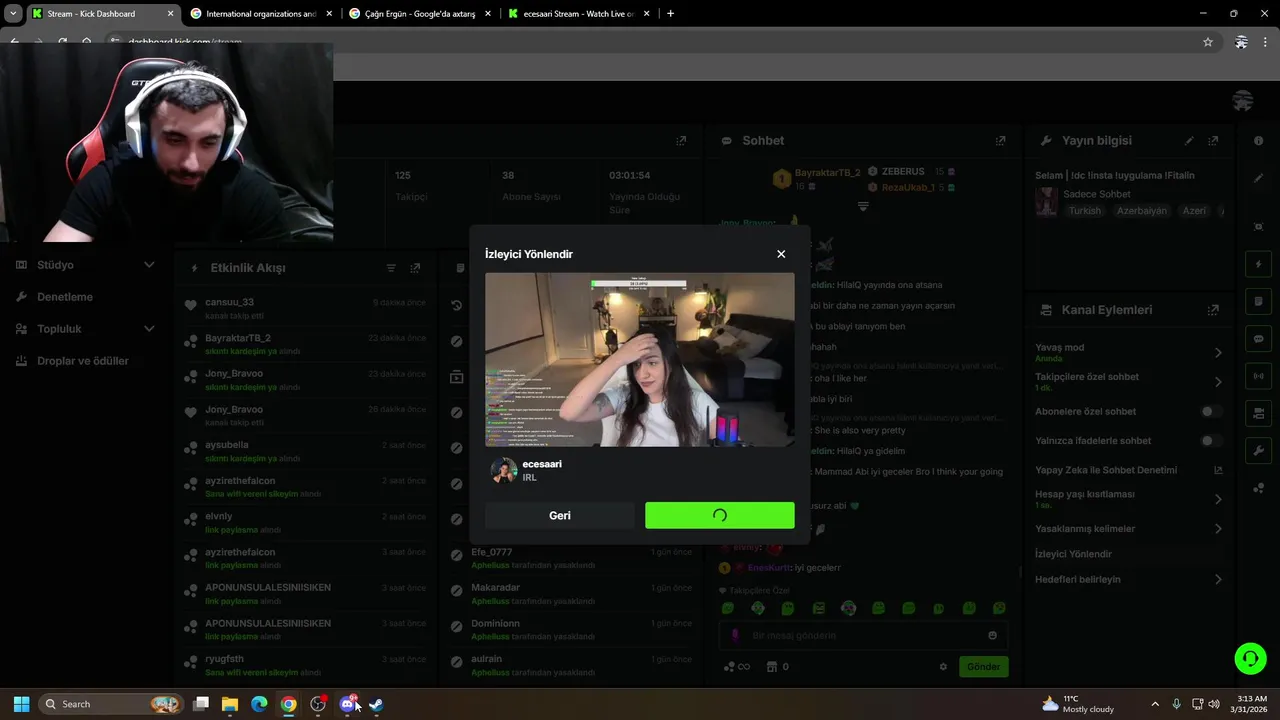Viewport: 1280px width, 720px height.
Task: Click the ecesaari channel avatar
Action: [x=504, y=471]
